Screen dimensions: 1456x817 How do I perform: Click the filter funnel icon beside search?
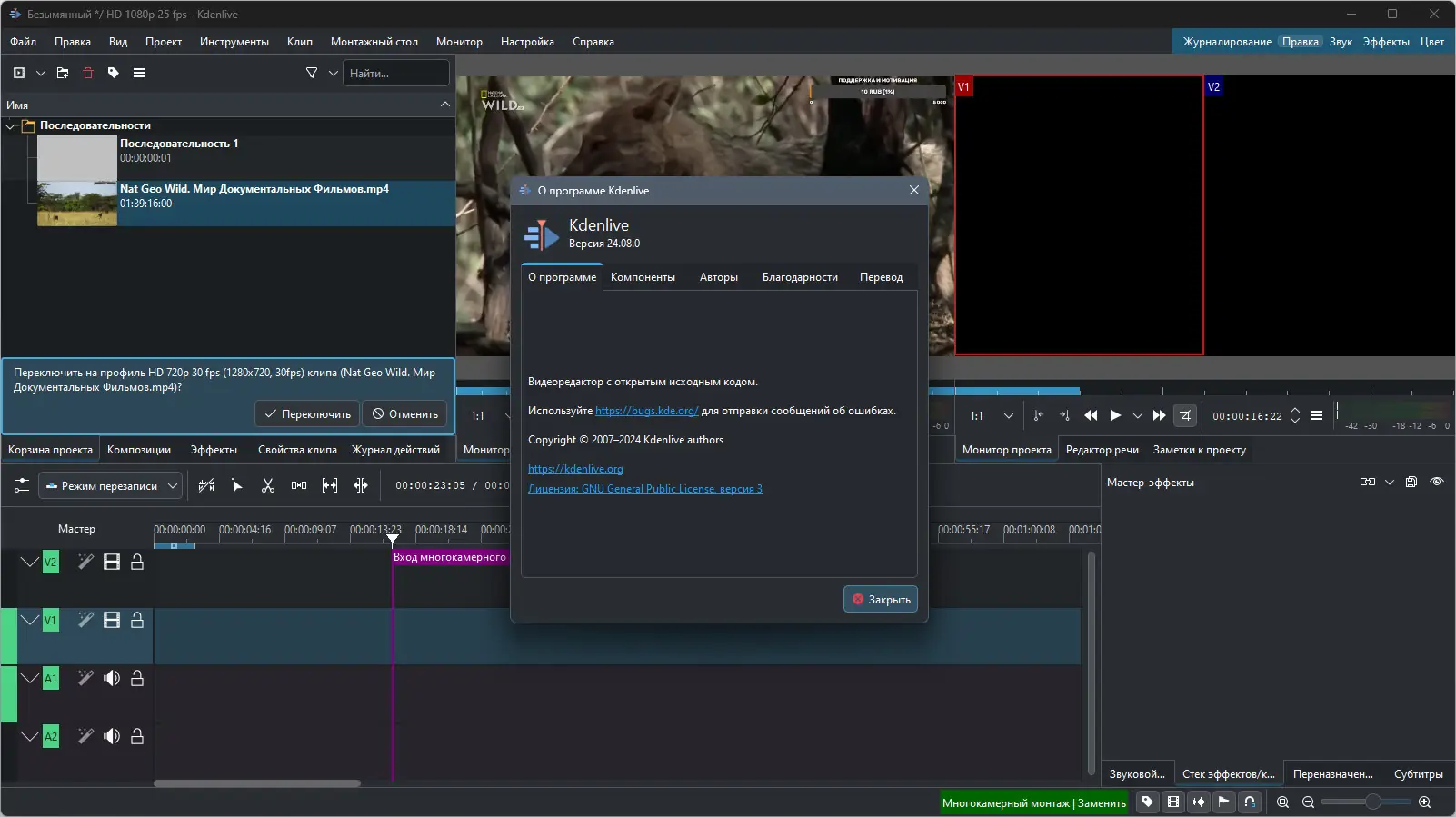(x=312, y=73)
